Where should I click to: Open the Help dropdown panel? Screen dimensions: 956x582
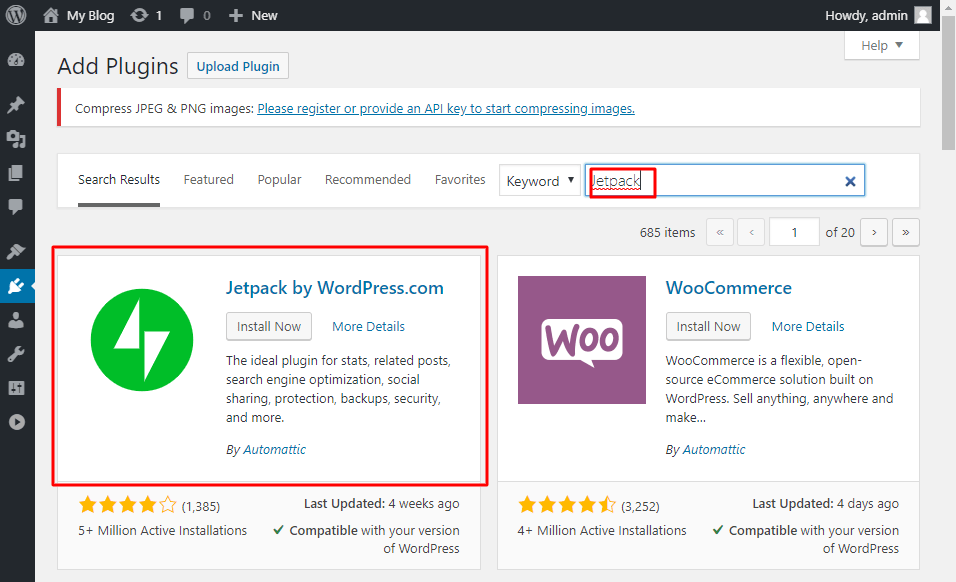coord(881,45)
